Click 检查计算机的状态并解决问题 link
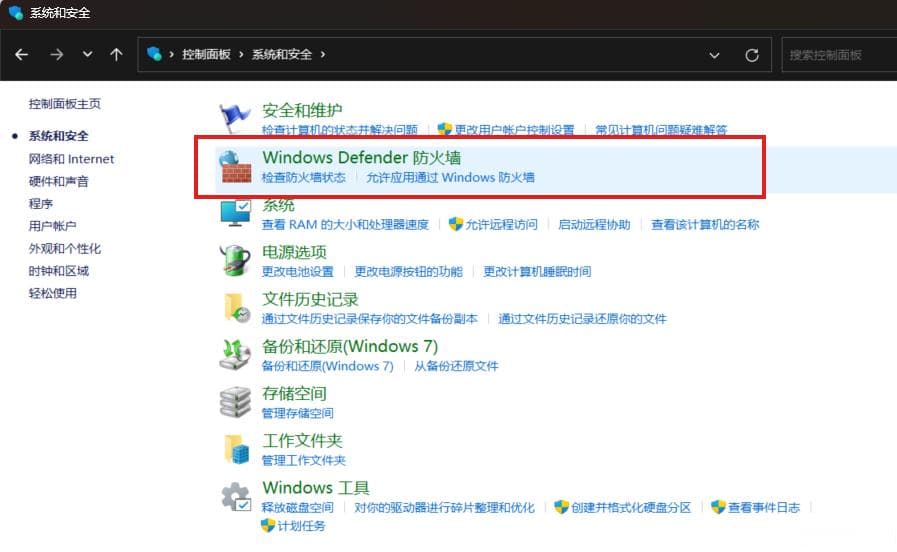 click(x=340, y=130)
